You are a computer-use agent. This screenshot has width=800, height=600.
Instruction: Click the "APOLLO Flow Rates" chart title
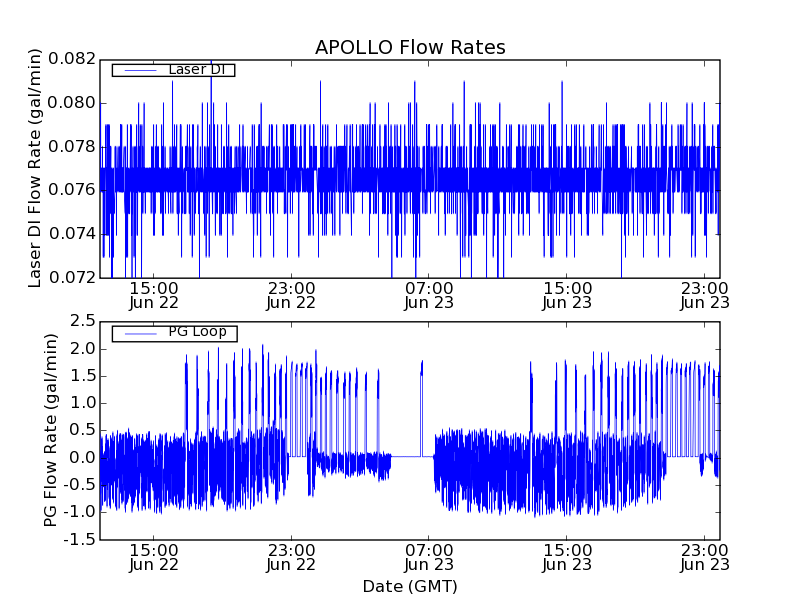pyautogui.click(x=410, y=47)
